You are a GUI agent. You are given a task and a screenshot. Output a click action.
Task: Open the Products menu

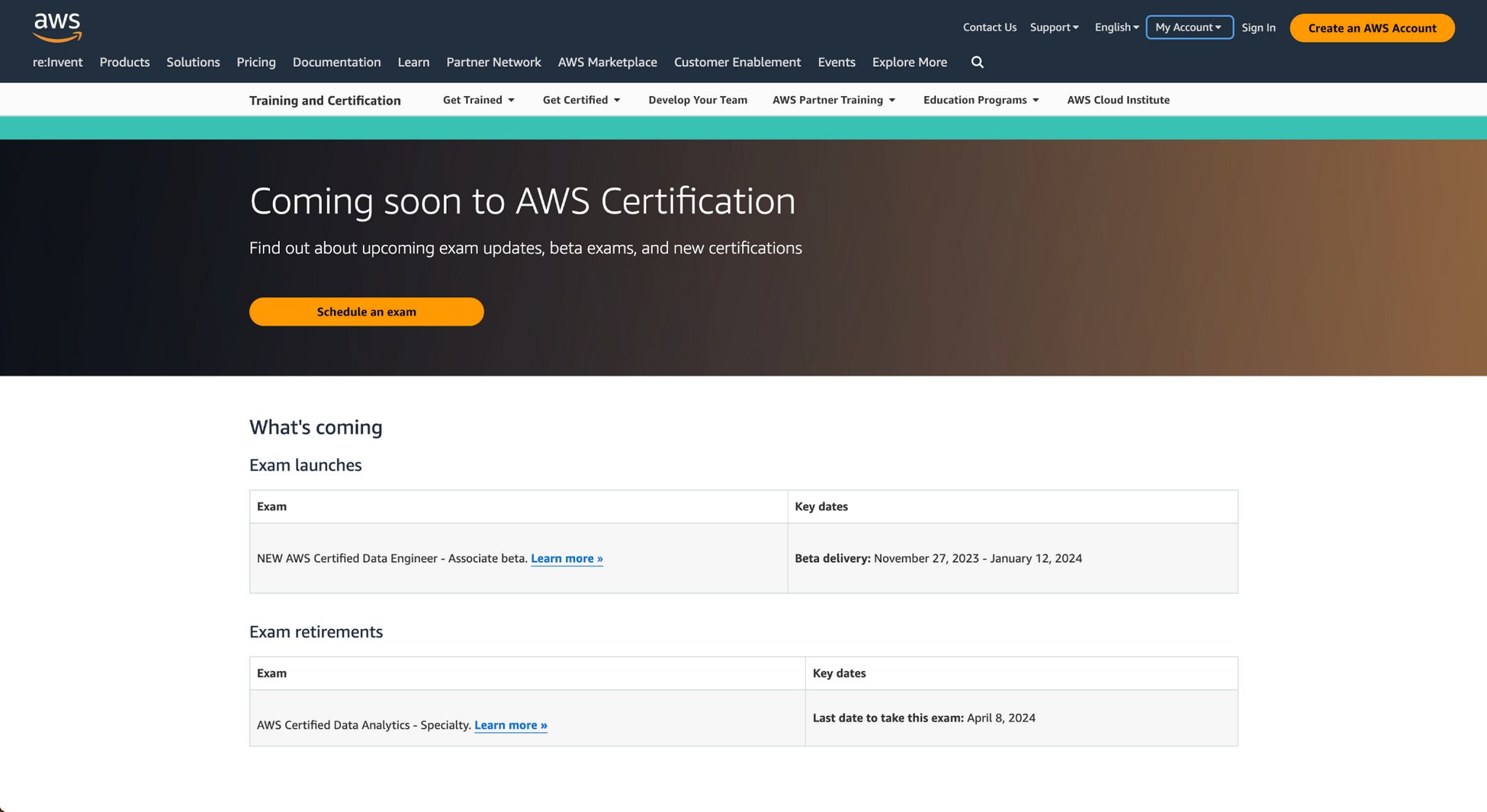[124, 63]
